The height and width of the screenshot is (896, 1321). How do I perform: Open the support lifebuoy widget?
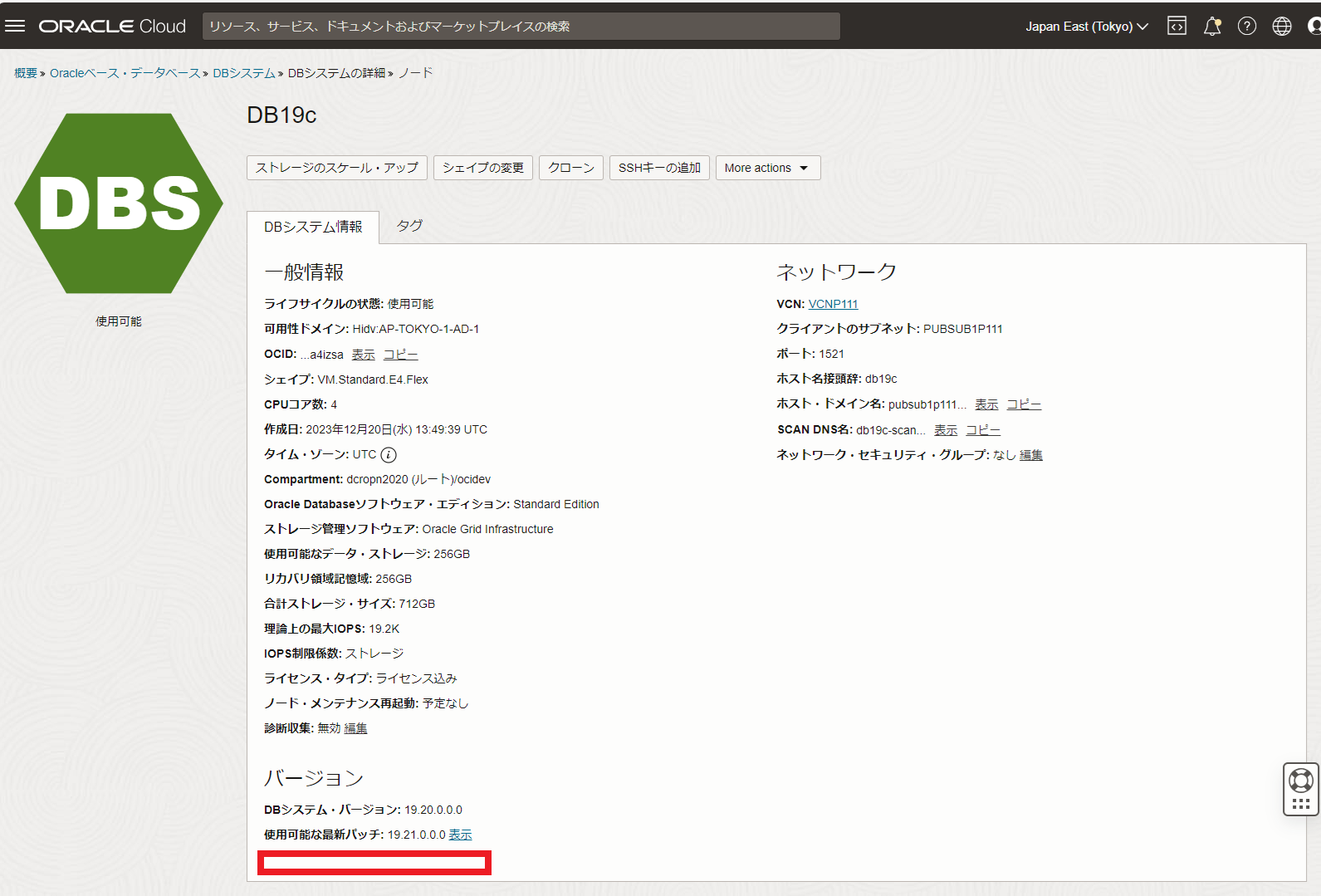[1301, 789]
